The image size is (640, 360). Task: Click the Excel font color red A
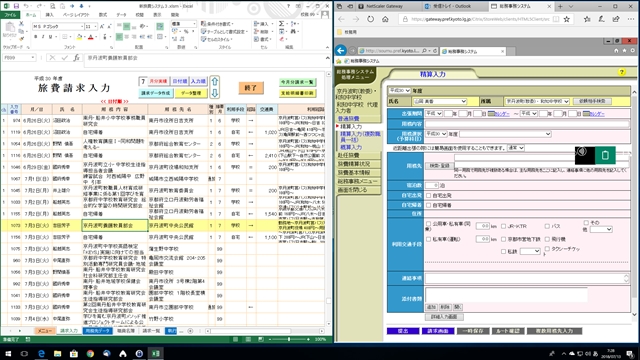[x=91, y=37]
